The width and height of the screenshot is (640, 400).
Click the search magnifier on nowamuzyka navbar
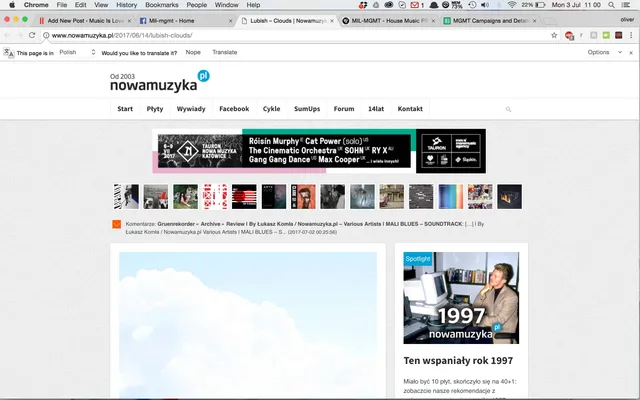point(508,109)
